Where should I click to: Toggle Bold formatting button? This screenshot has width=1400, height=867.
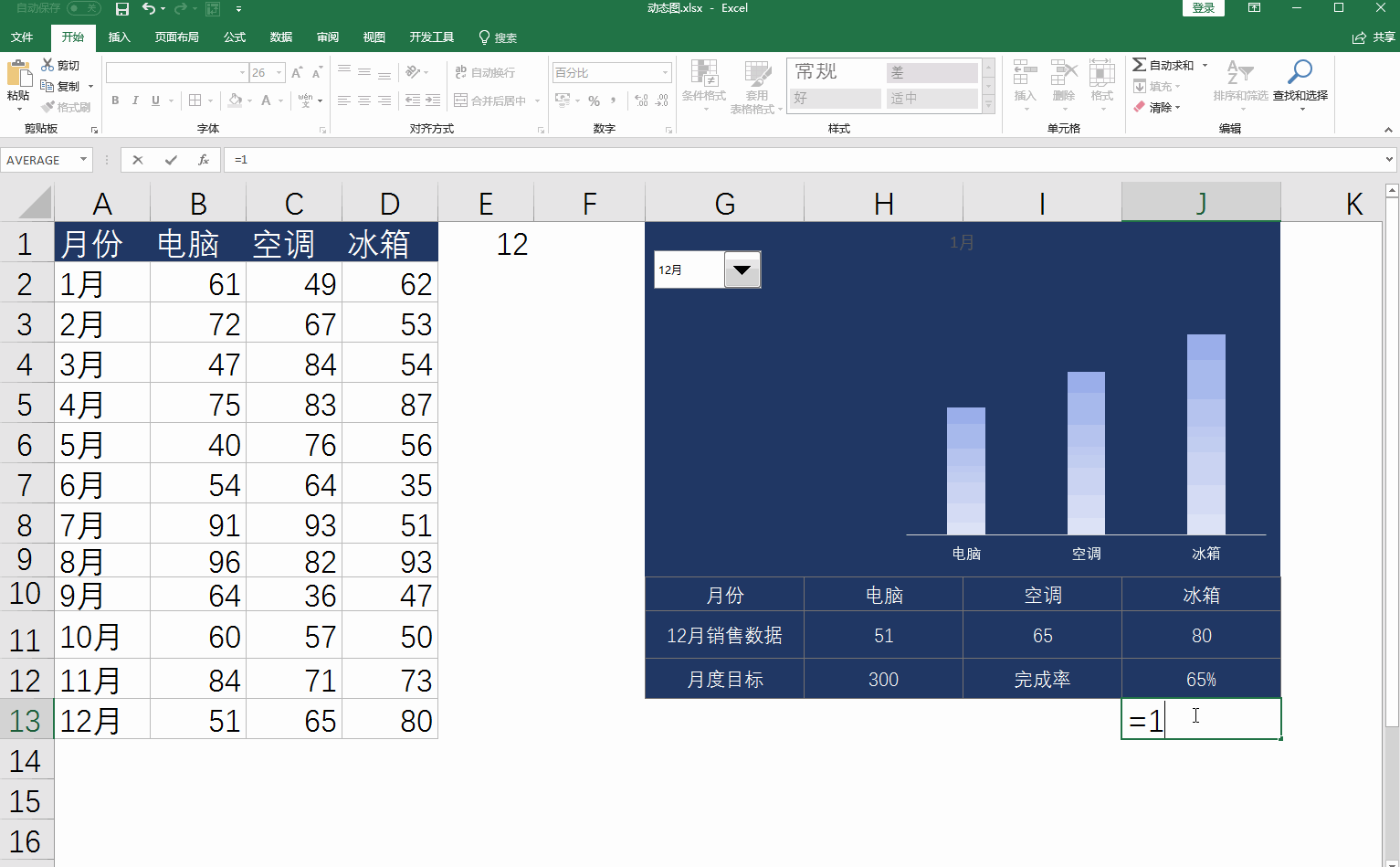(x=115, y=100)
